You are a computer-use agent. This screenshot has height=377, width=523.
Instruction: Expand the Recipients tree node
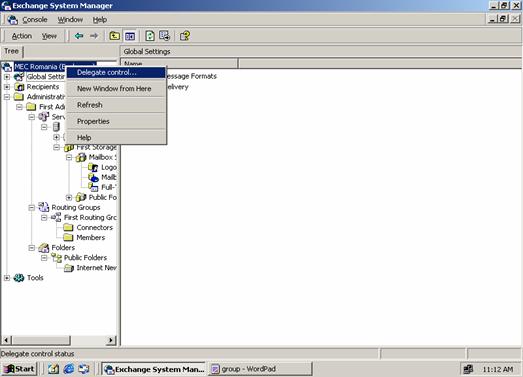point(7,87)
